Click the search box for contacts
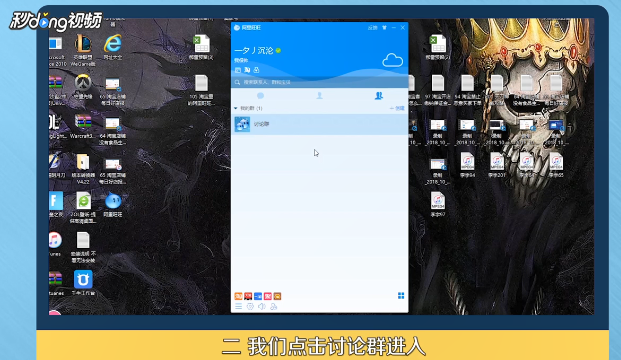The width and height of the screenshot is (621, 360). pyautogui.click(x=320, y=82)
